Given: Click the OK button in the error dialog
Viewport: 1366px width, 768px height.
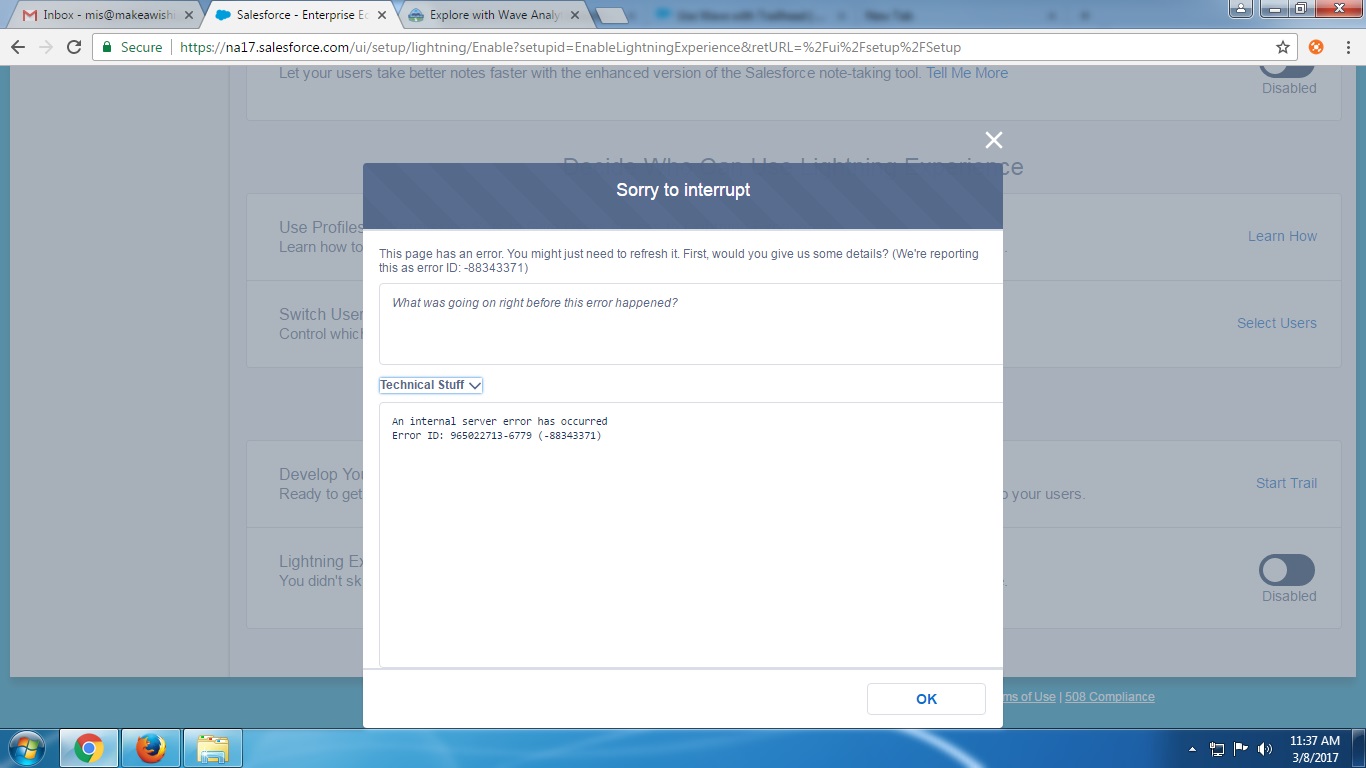Looking at the screenshot, I should point(926,699).
